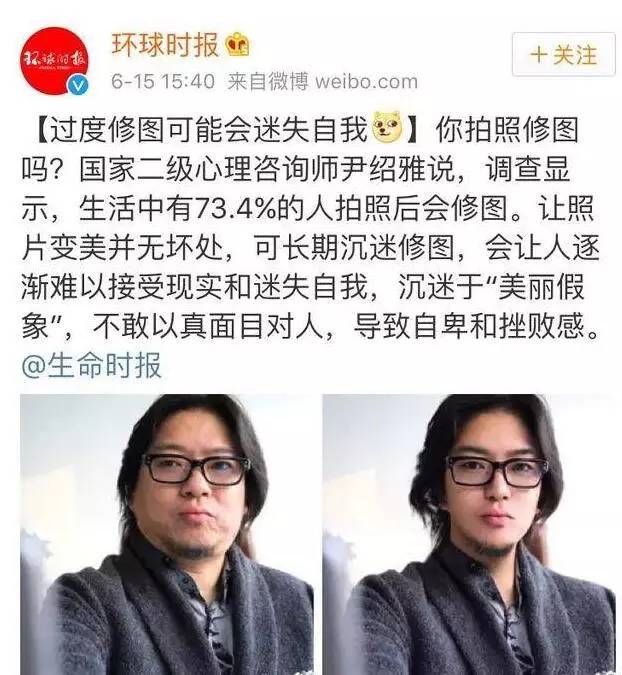Click the blue V verified badge

click(x=78, y=85)
